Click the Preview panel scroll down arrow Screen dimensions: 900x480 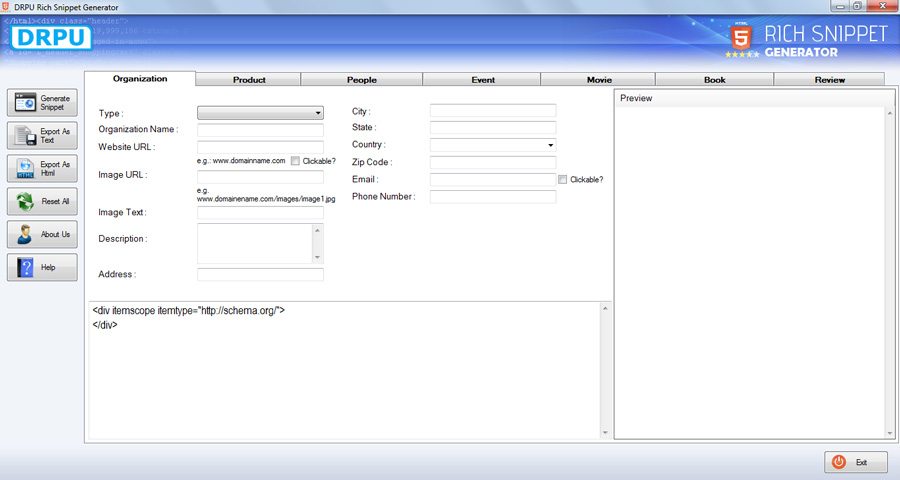pos(890,433)
